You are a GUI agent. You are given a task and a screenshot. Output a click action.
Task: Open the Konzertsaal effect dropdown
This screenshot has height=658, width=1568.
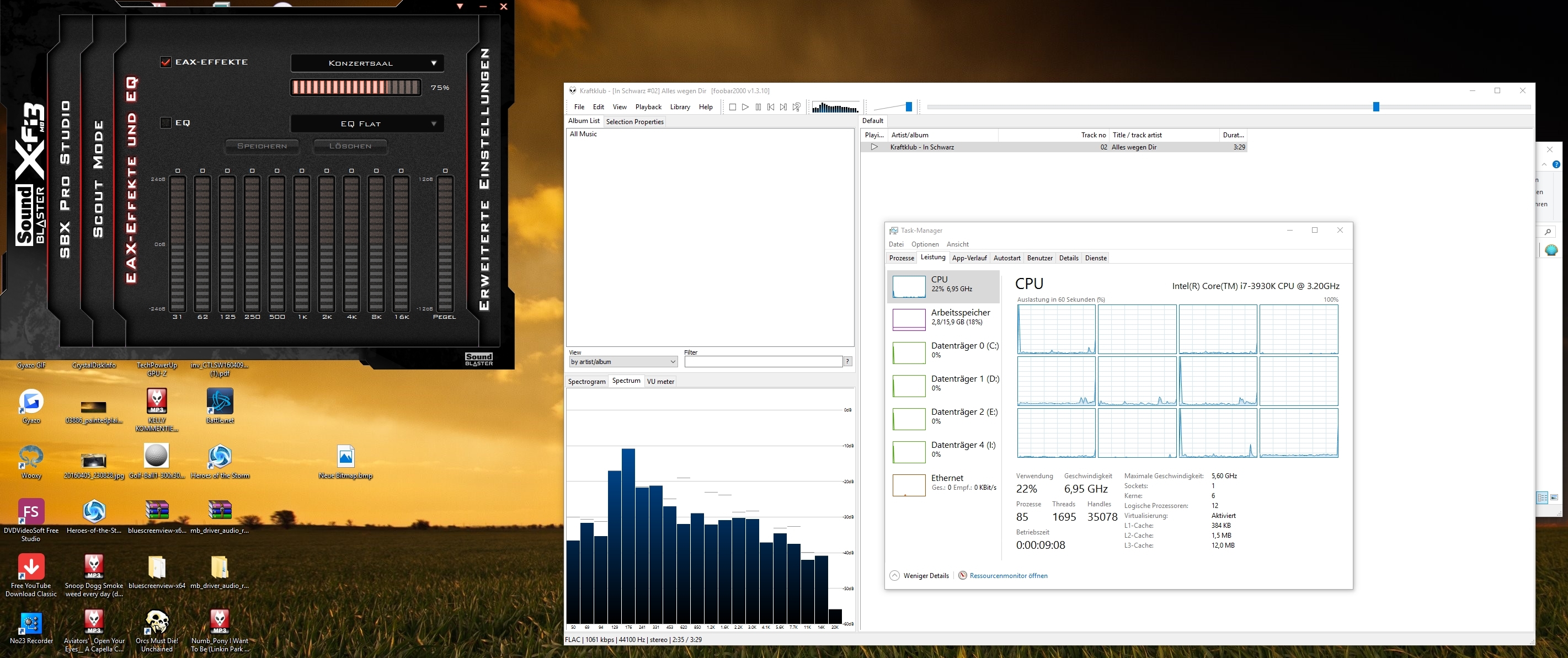[x=367, y=63]
